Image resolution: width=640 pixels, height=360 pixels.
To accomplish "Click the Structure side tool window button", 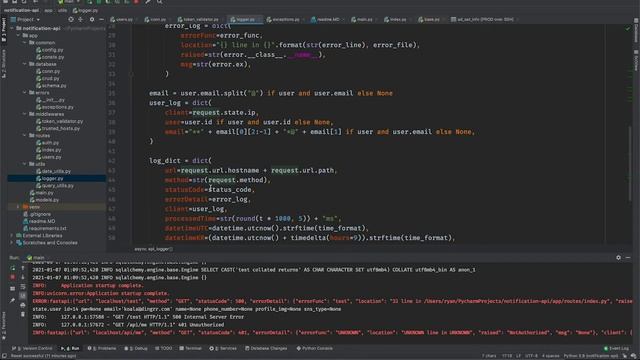I will coord(4,63).
